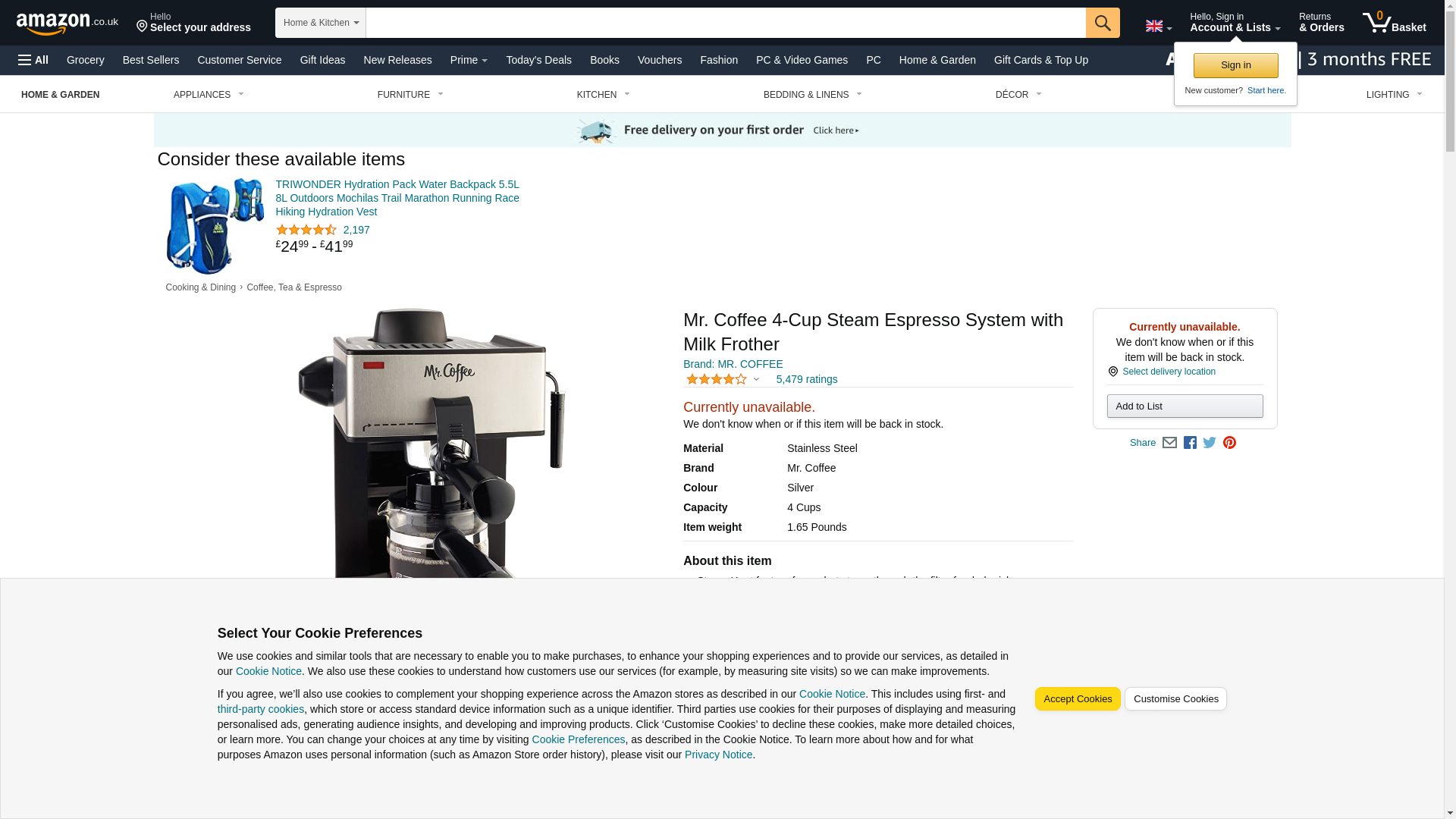Viewport: 1456px width, 819px height.
Task: Expand Home & Kitchen search category dropdown
Action: (320, 23)
